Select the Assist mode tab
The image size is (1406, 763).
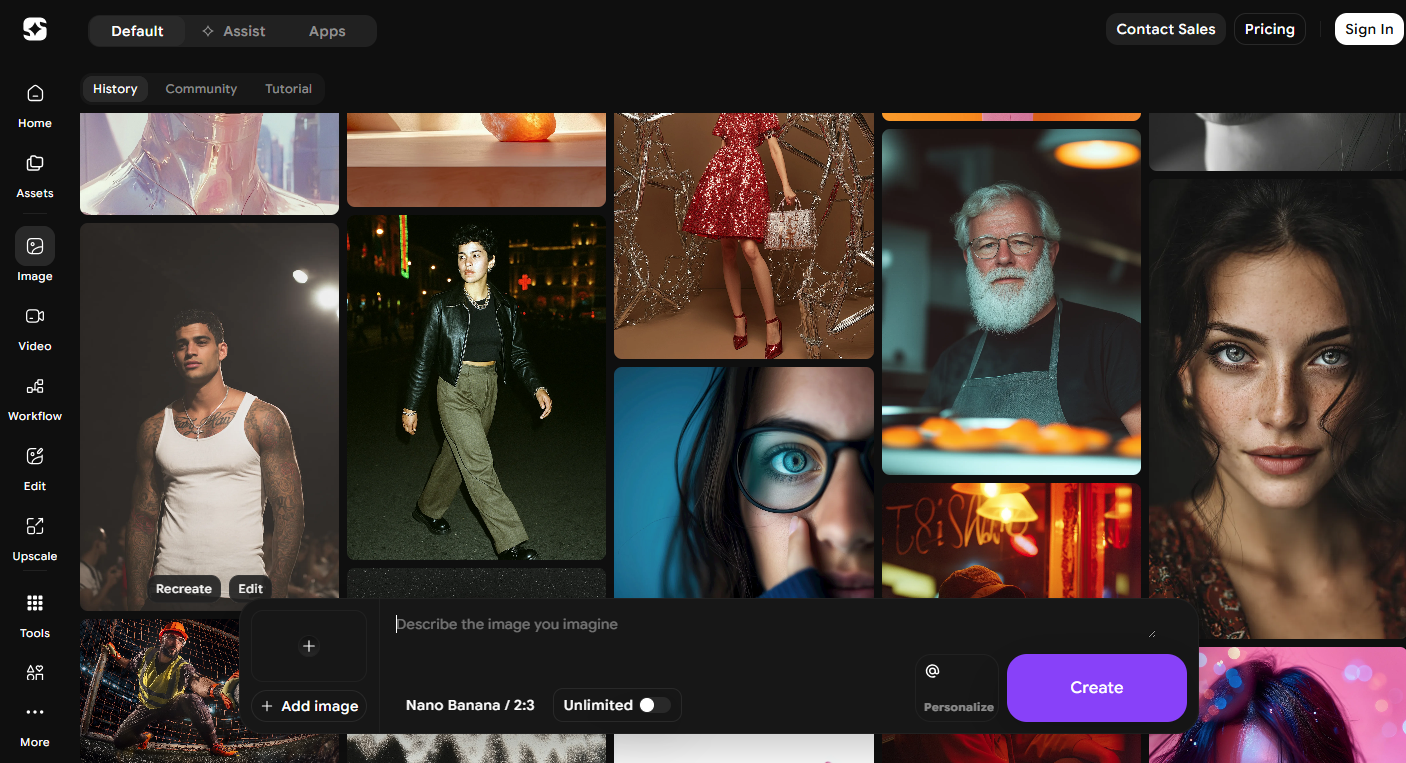234,31
